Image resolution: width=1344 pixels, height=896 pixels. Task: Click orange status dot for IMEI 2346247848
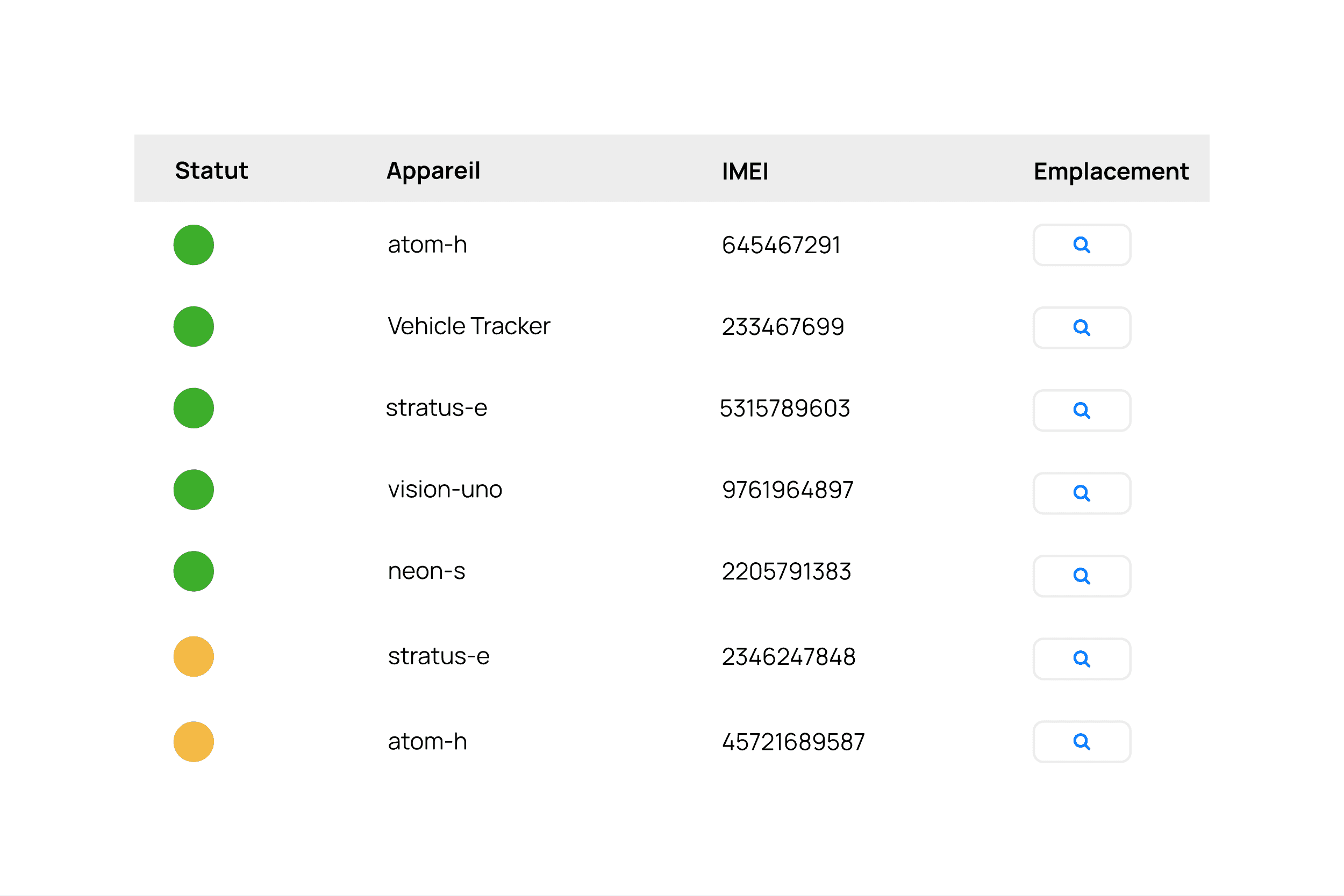coord(194,657)
